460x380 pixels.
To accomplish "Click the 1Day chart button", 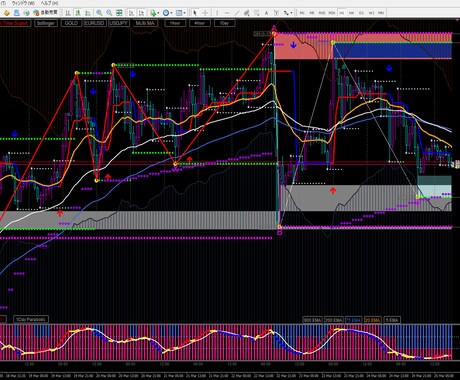I will (224, 23).
